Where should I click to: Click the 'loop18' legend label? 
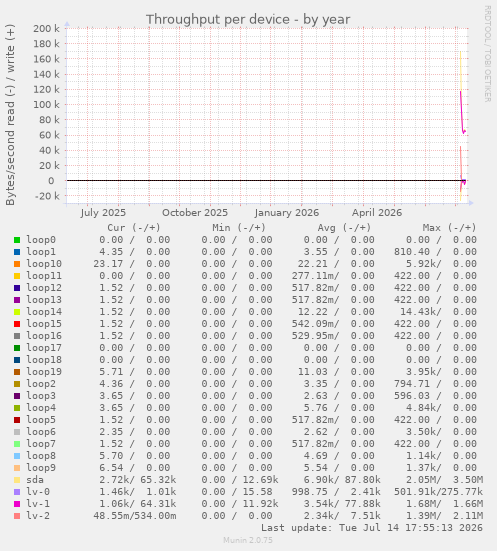44,359
